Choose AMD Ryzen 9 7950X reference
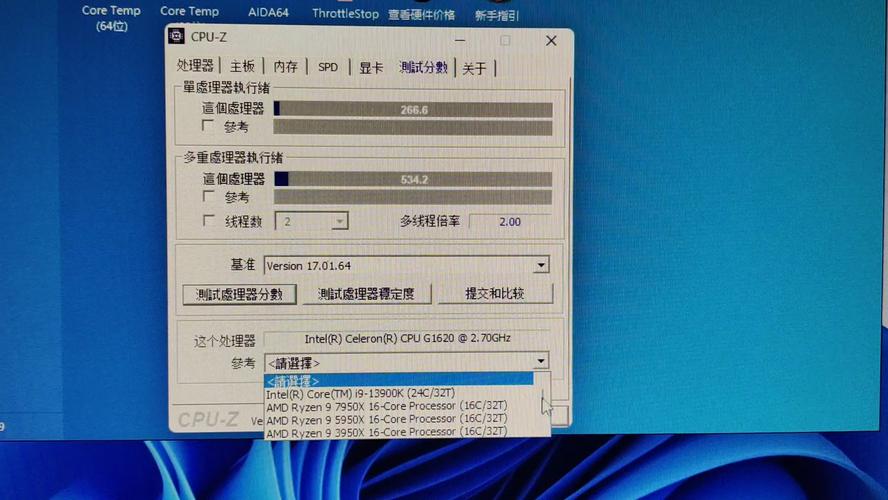 [x=387, y=406]
